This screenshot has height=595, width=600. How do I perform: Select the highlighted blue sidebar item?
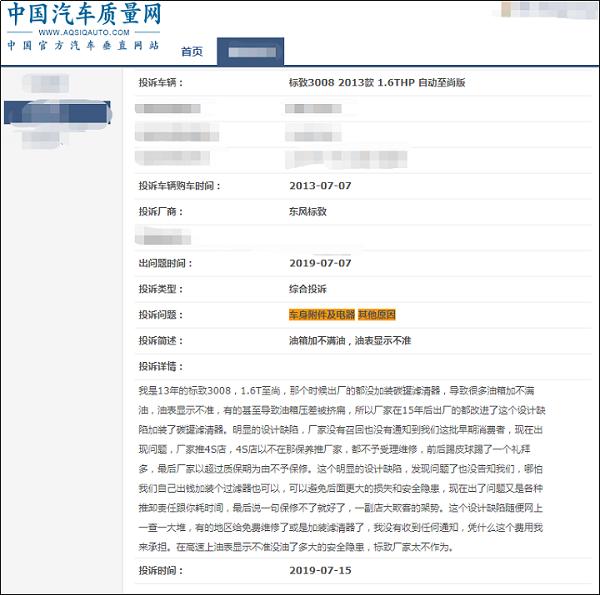pyautogui.click(x=57, y=112)
